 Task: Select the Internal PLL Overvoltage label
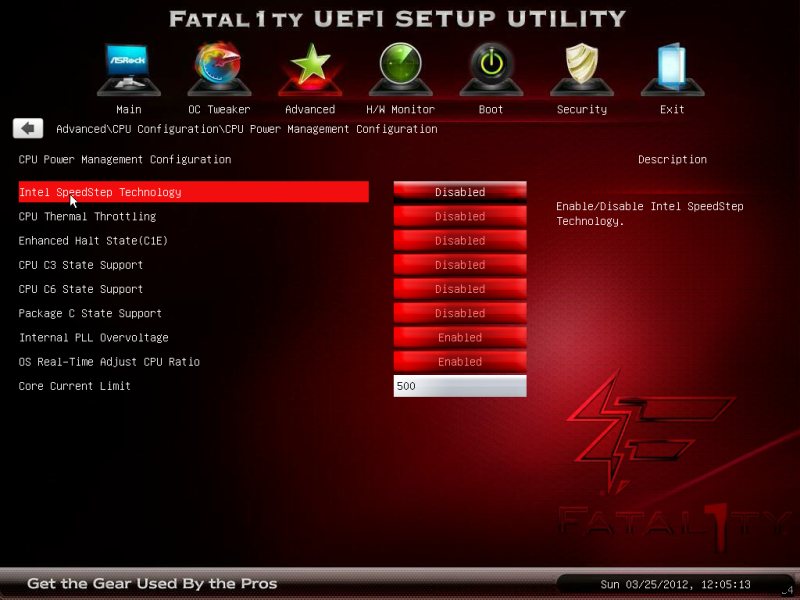pyautogui.click(x=93, y=337)
